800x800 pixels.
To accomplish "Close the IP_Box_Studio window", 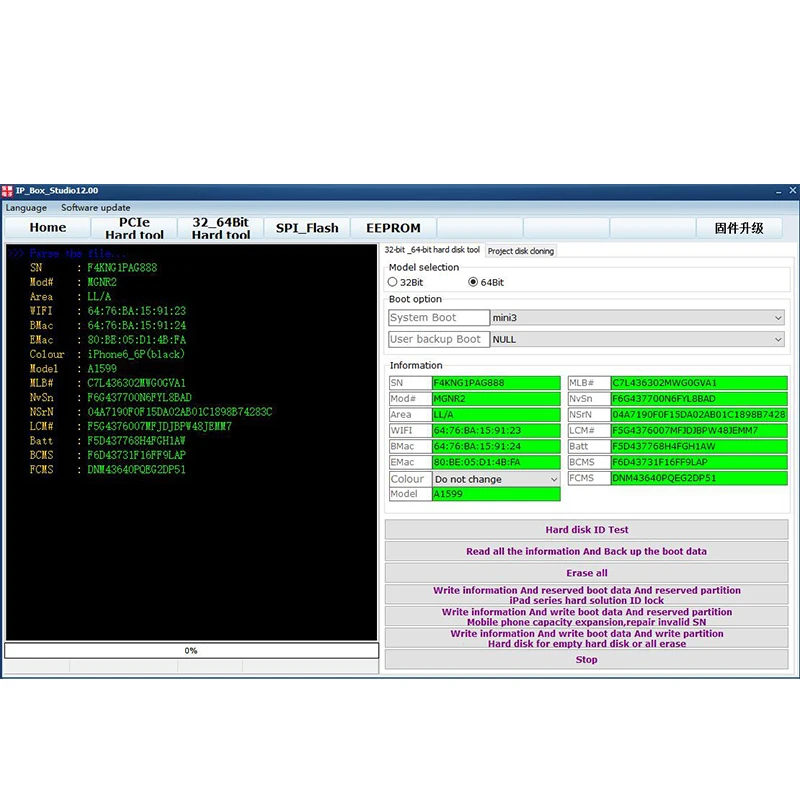I will pyautogui.click(x=792, y=190).
